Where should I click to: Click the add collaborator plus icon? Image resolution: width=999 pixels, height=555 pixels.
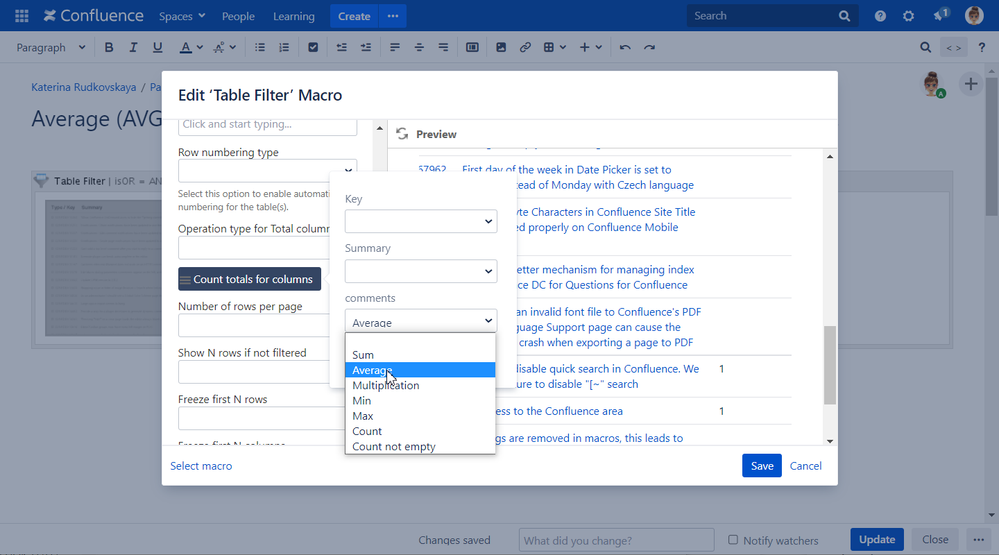(x=970, y=84)
